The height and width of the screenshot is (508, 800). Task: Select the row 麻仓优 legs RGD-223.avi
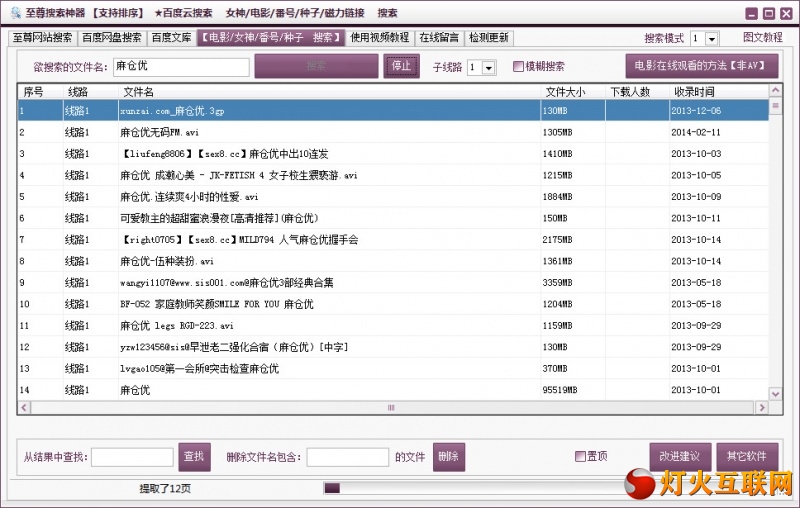[393, 325]
